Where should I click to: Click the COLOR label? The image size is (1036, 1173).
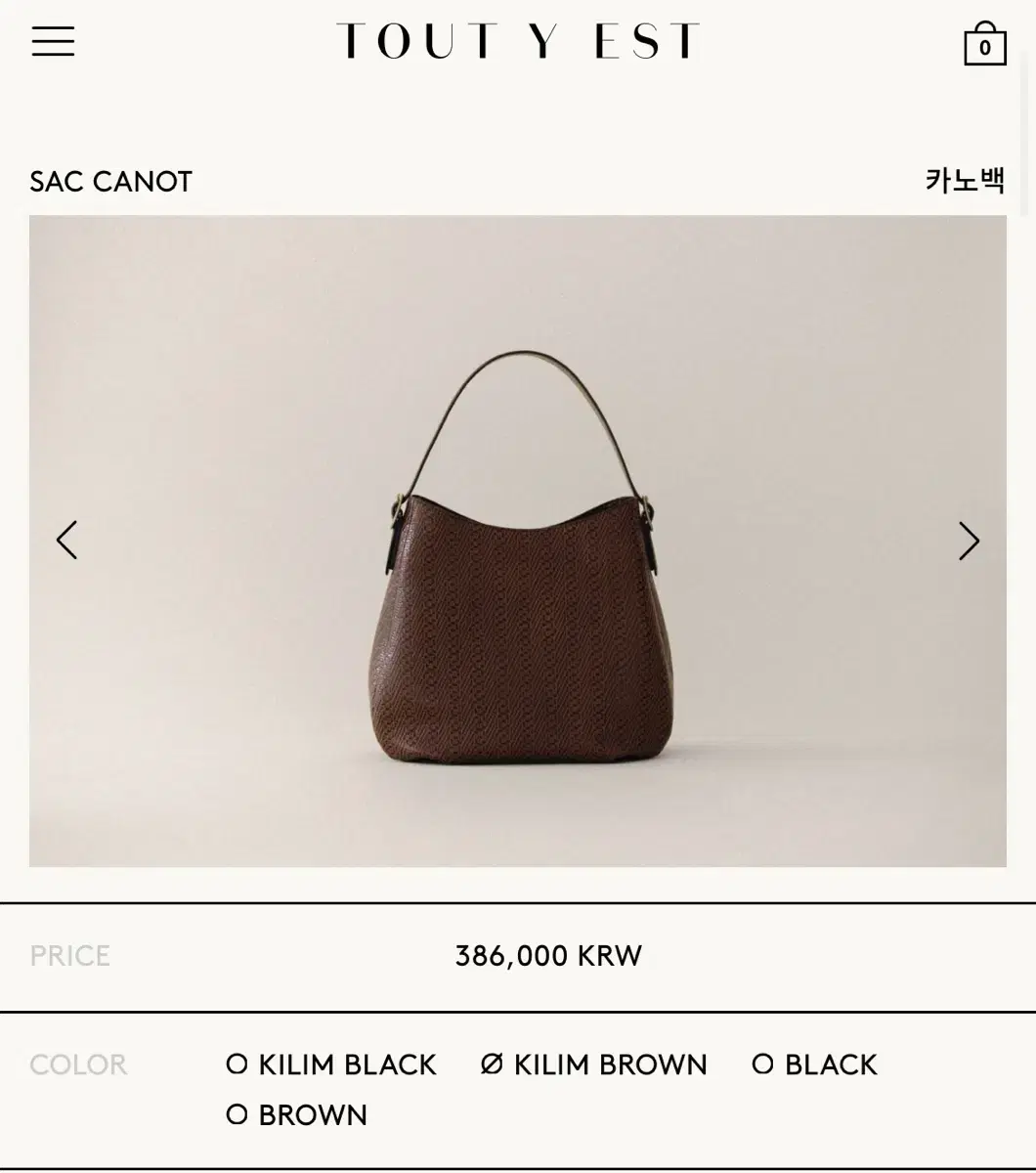pyautogui.click(x=78, y=1064)
